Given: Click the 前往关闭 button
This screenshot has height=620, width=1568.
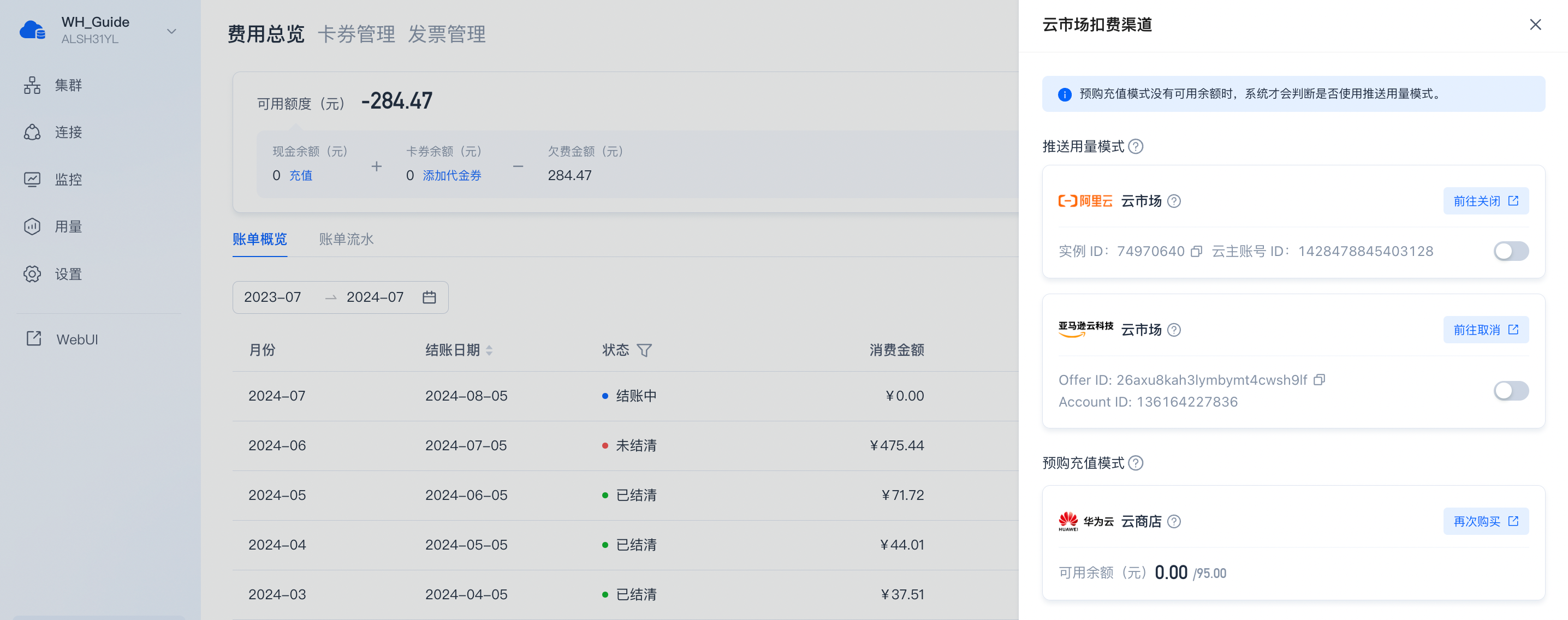Looking at the screenshot, I should tap(1486, 201).
